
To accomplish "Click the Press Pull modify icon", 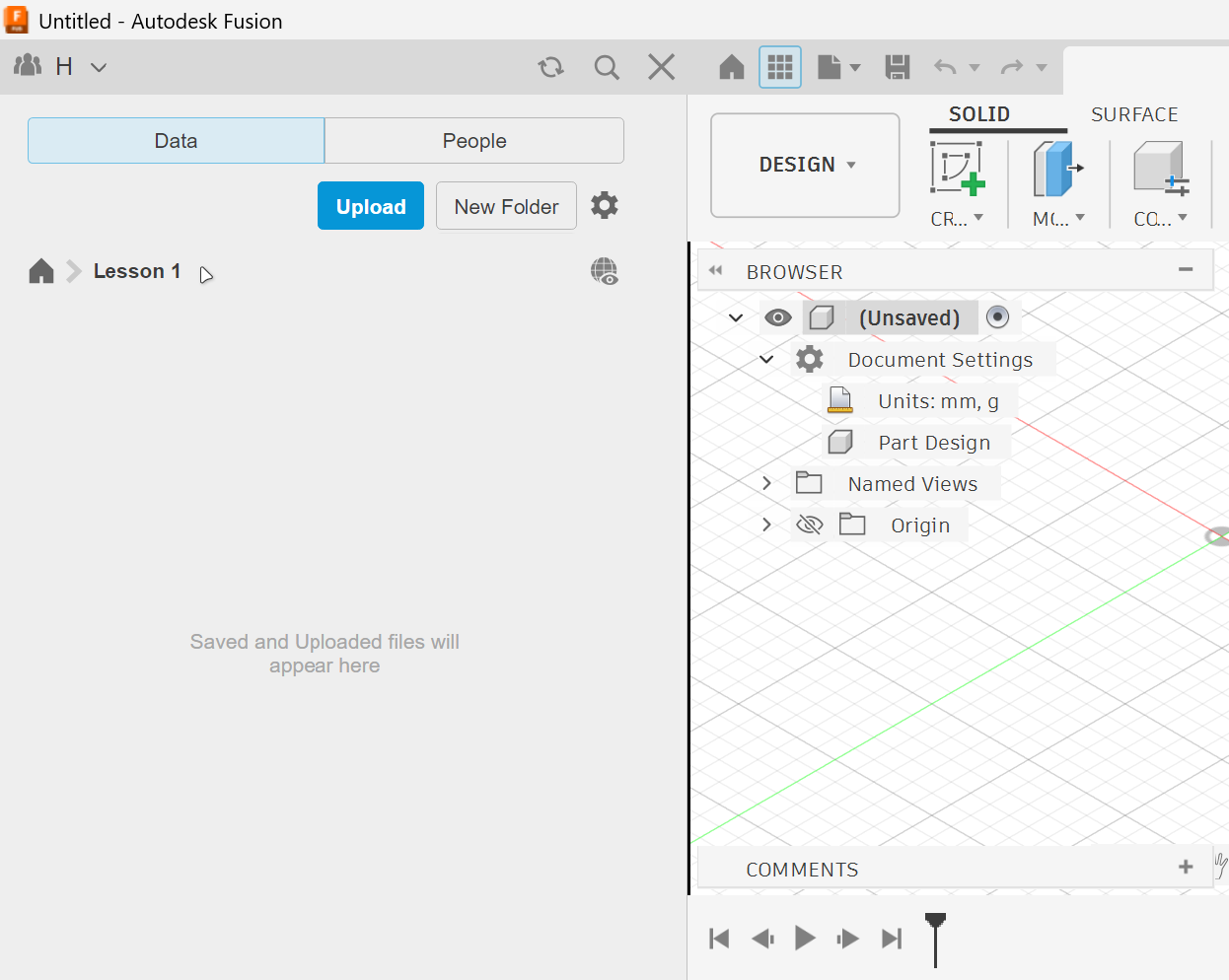I will point(1057,169).
